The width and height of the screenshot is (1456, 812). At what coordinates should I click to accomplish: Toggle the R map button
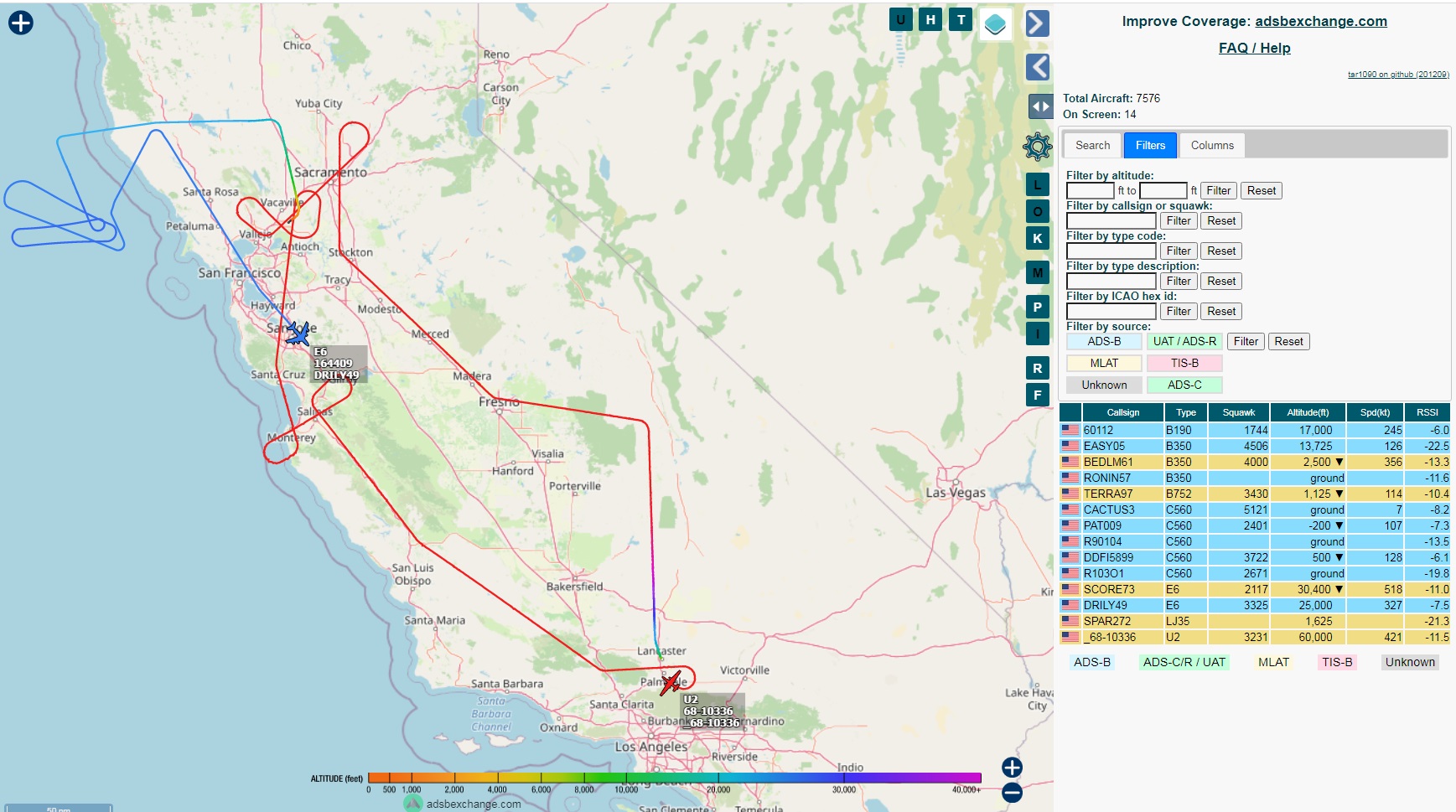(1038, 368)
